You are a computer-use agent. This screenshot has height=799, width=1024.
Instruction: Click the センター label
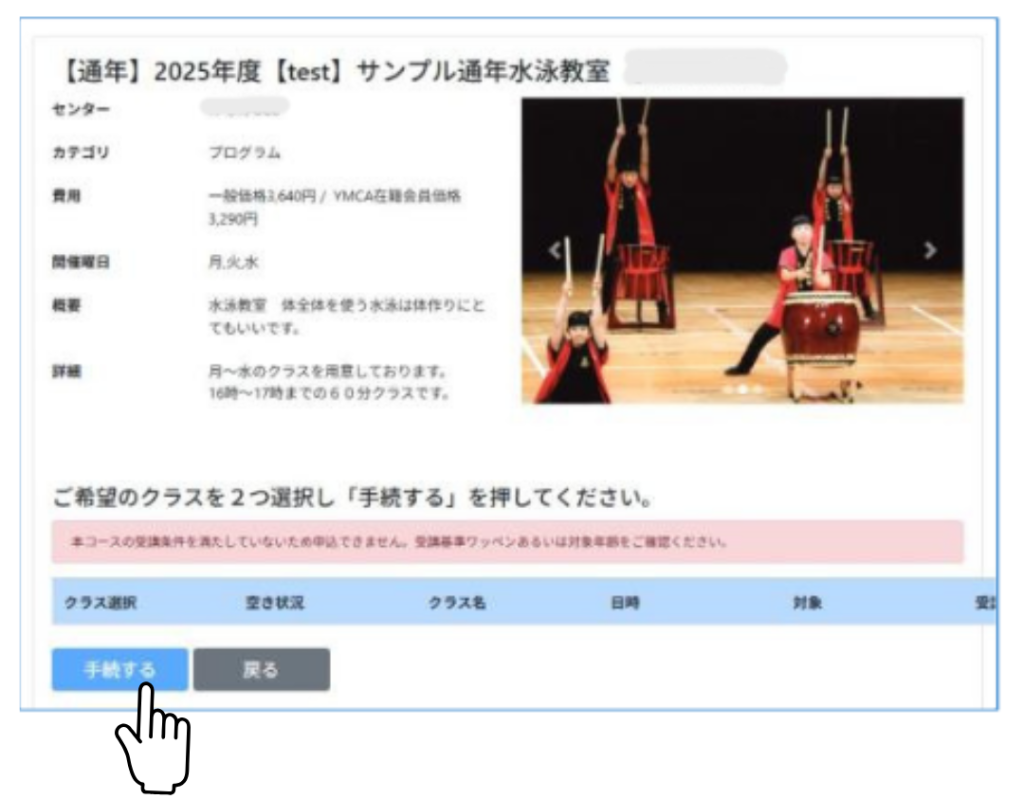(81, 108)
